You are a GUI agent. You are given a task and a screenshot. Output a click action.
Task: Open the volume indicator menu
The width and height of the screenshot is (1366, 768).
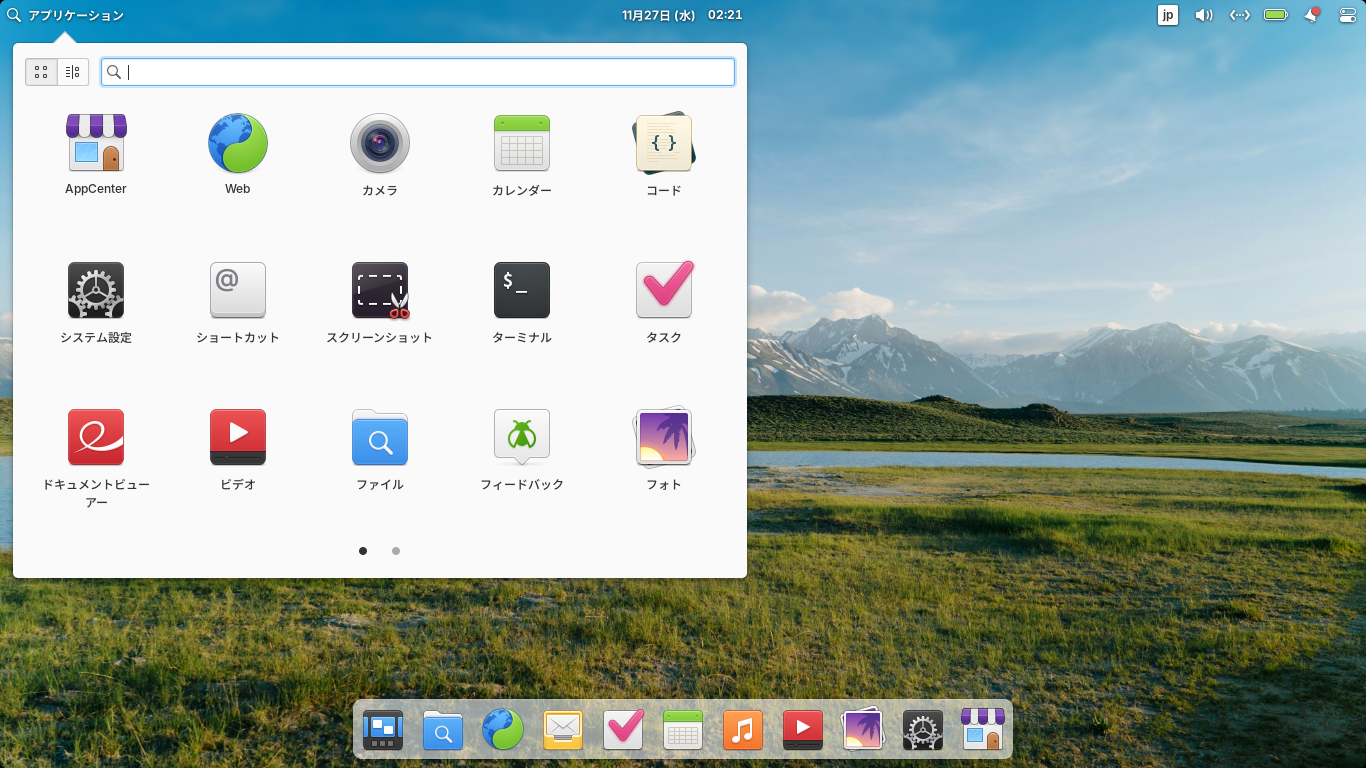tap(1203, 15)
